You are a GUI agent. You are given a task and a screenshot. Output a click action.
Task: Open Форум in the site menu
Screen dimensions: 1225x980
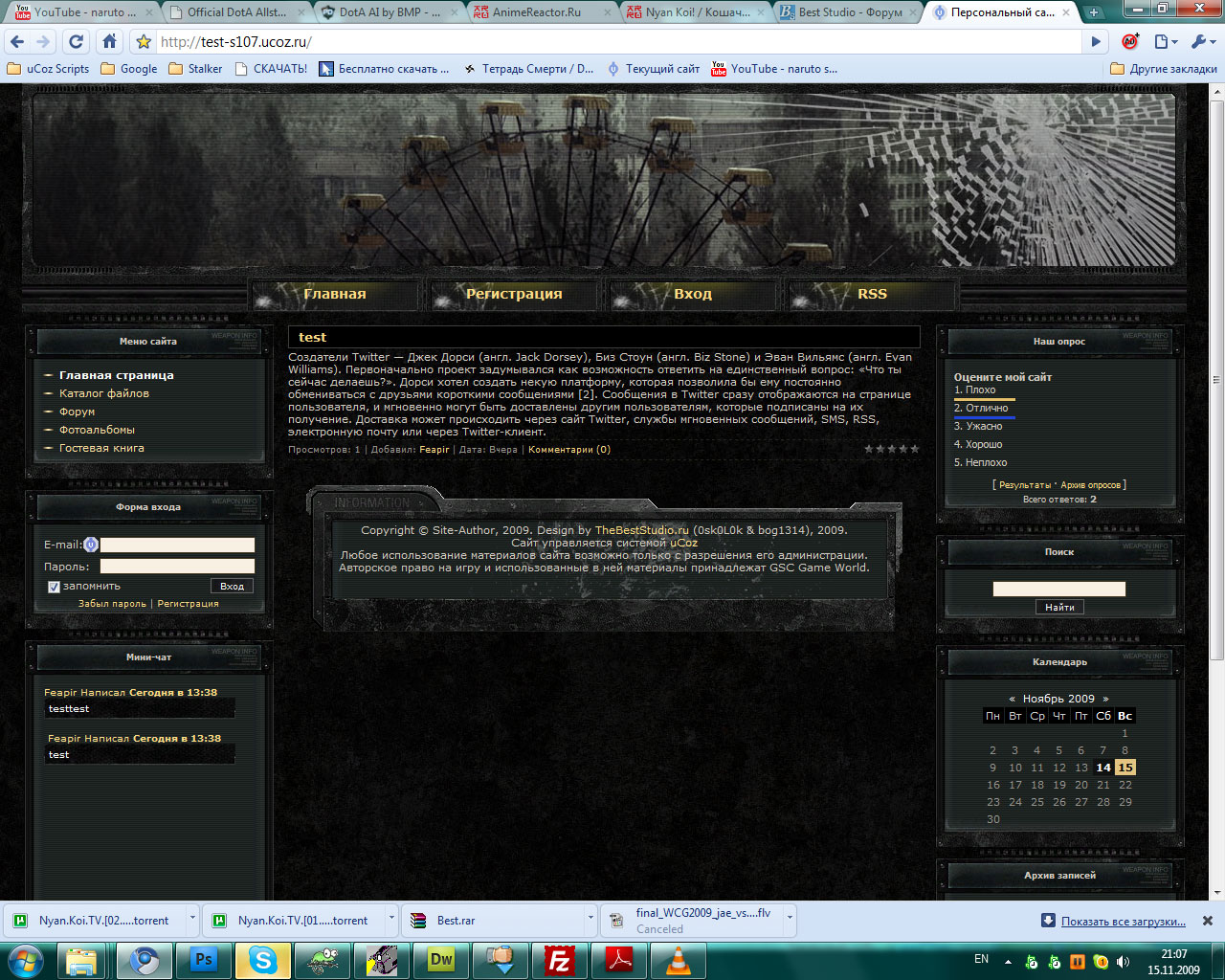[77, 412]
